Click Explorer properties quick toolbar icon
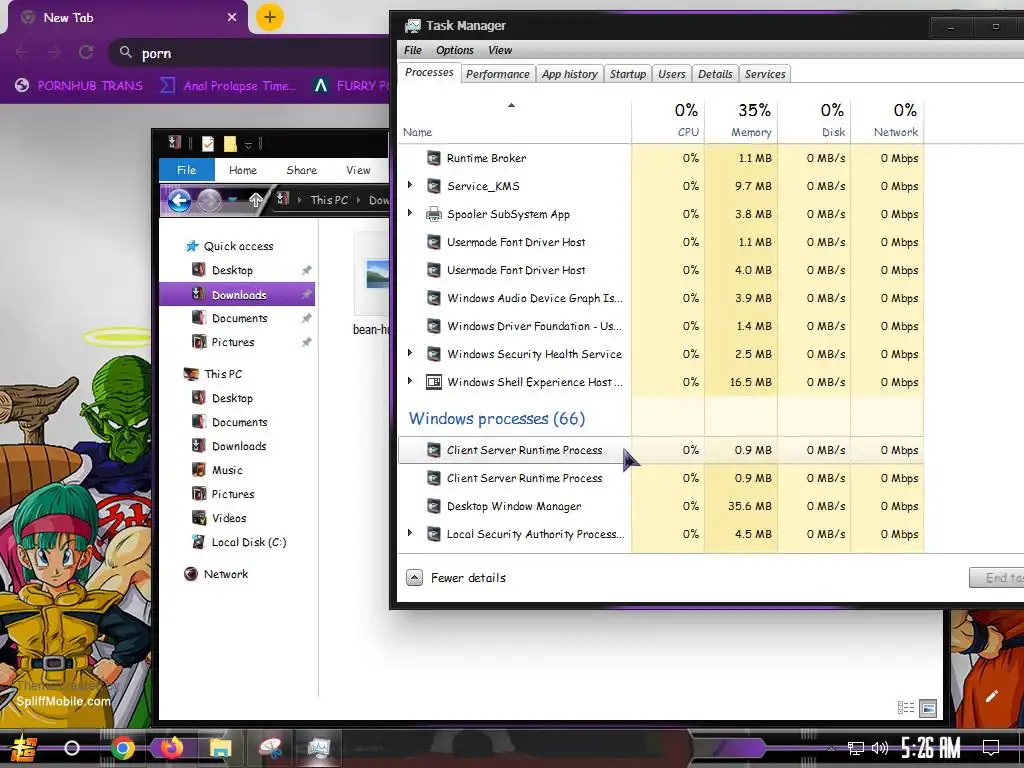 click(208, 144)
